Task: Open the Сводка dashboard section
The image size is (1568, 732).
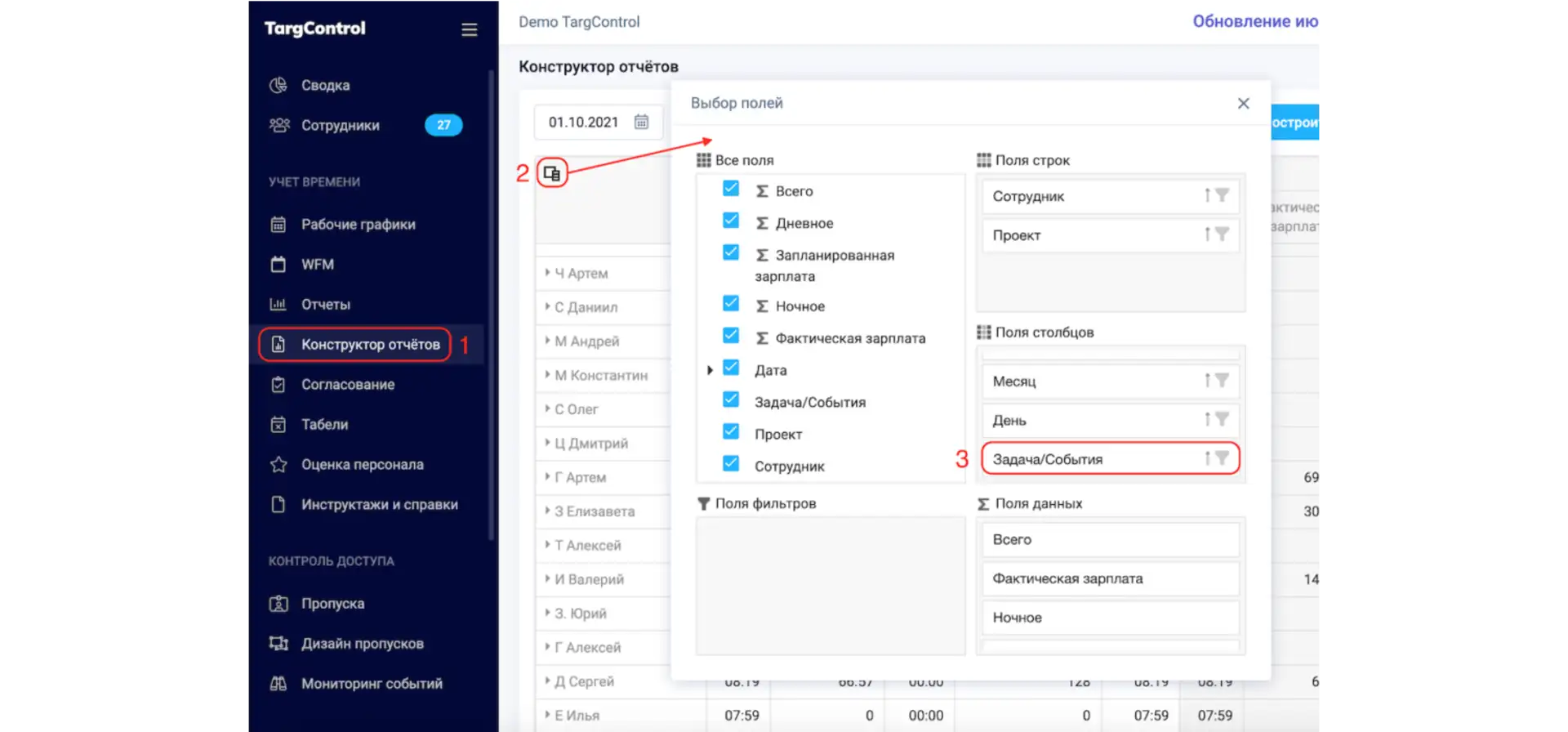Action: (x=325, y=85)
